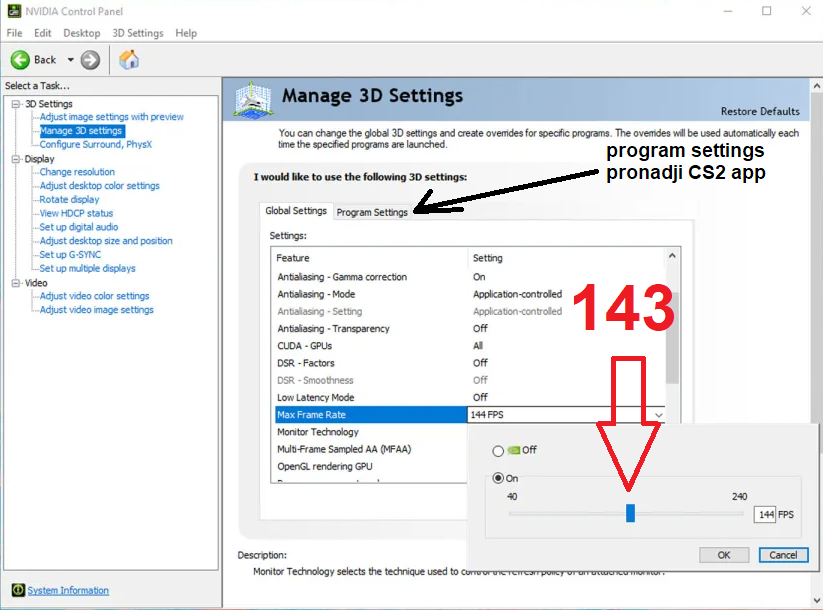Click the Manage 3D Settings header icon

point(253,100)
